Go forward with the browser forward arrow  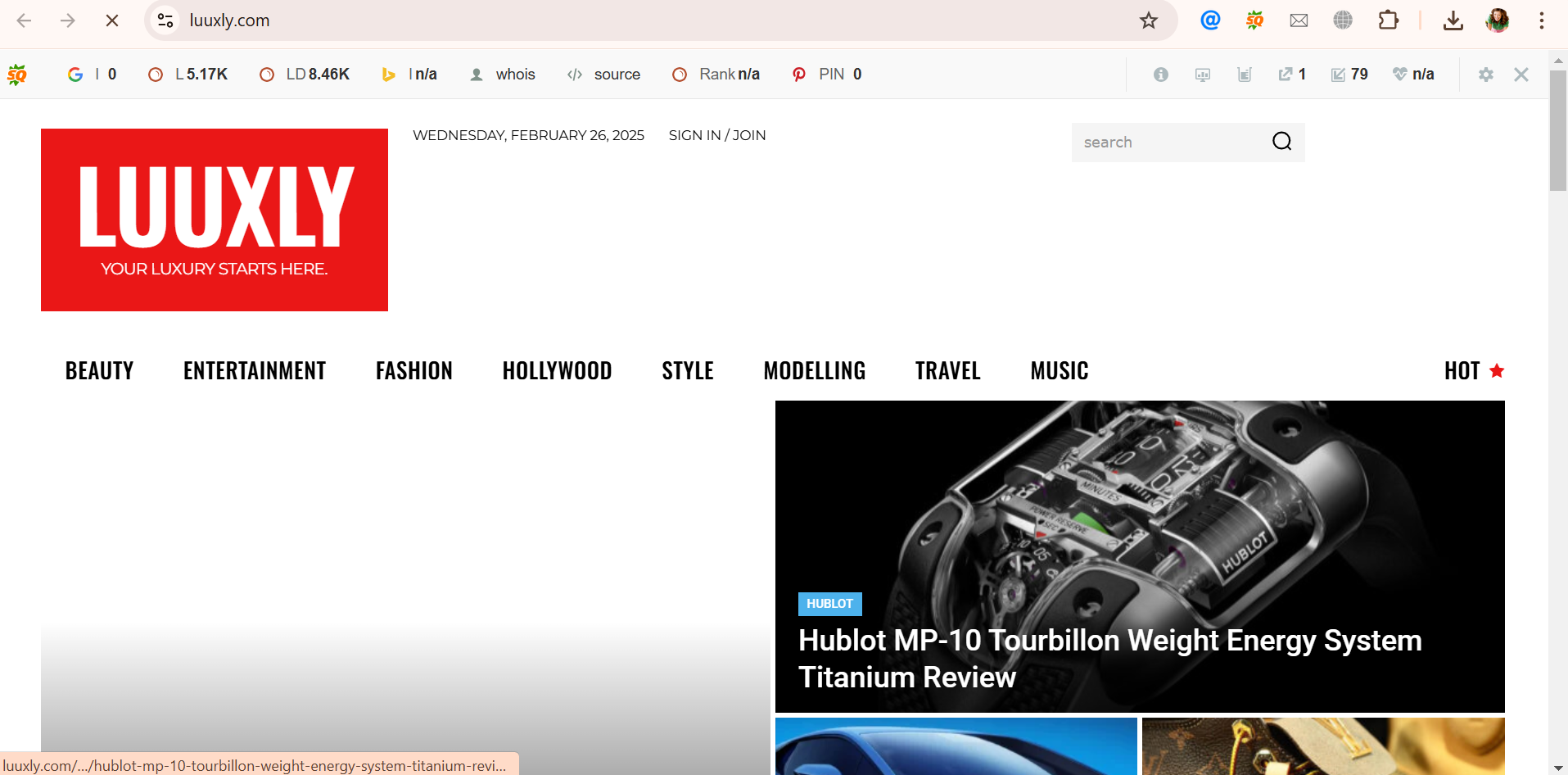(68, 20)
